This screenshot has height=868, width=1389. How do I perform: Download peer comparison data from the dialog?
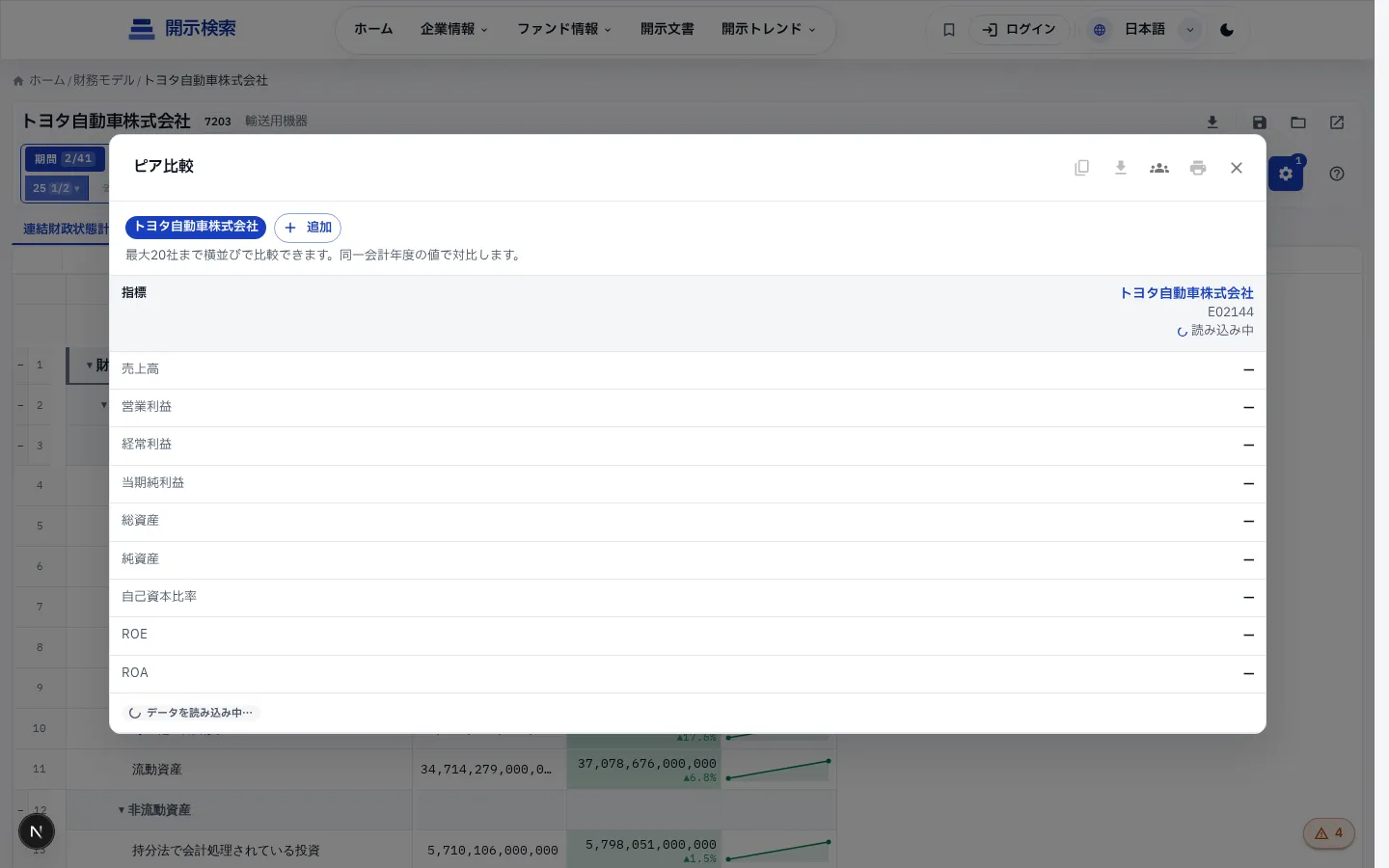click(x=1121, y=168)
